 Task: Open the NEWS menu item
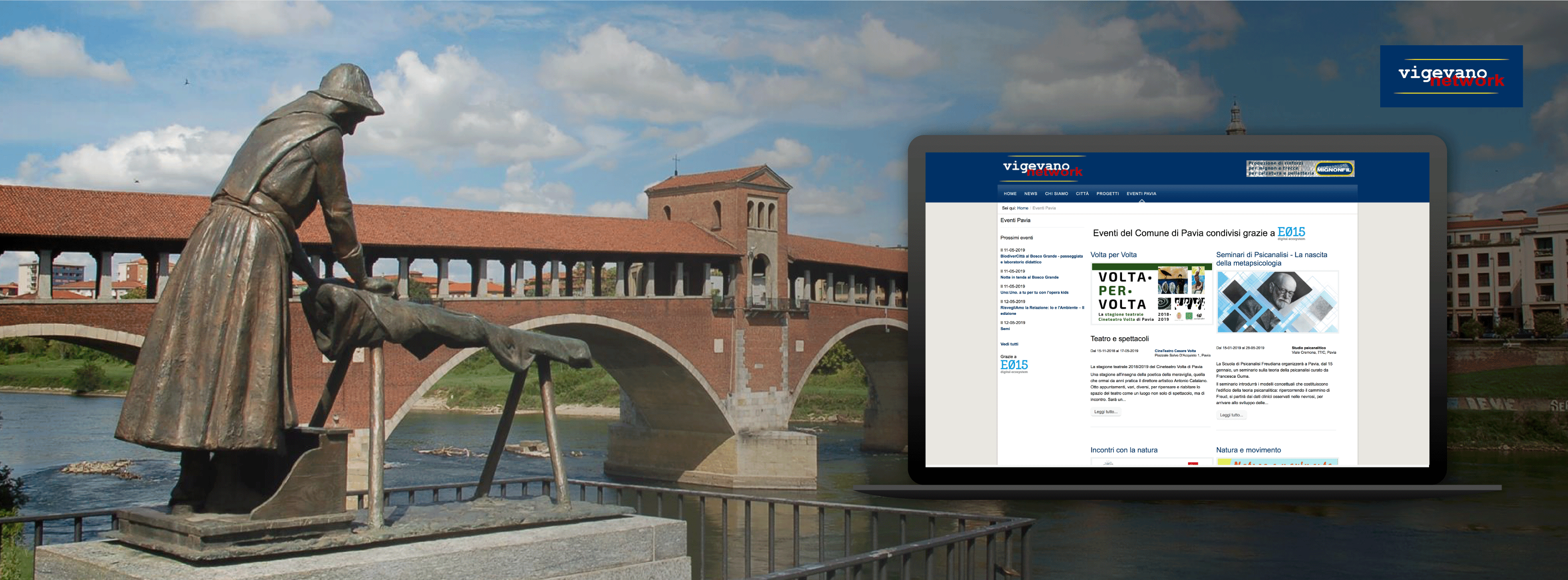coord(1031,193)
